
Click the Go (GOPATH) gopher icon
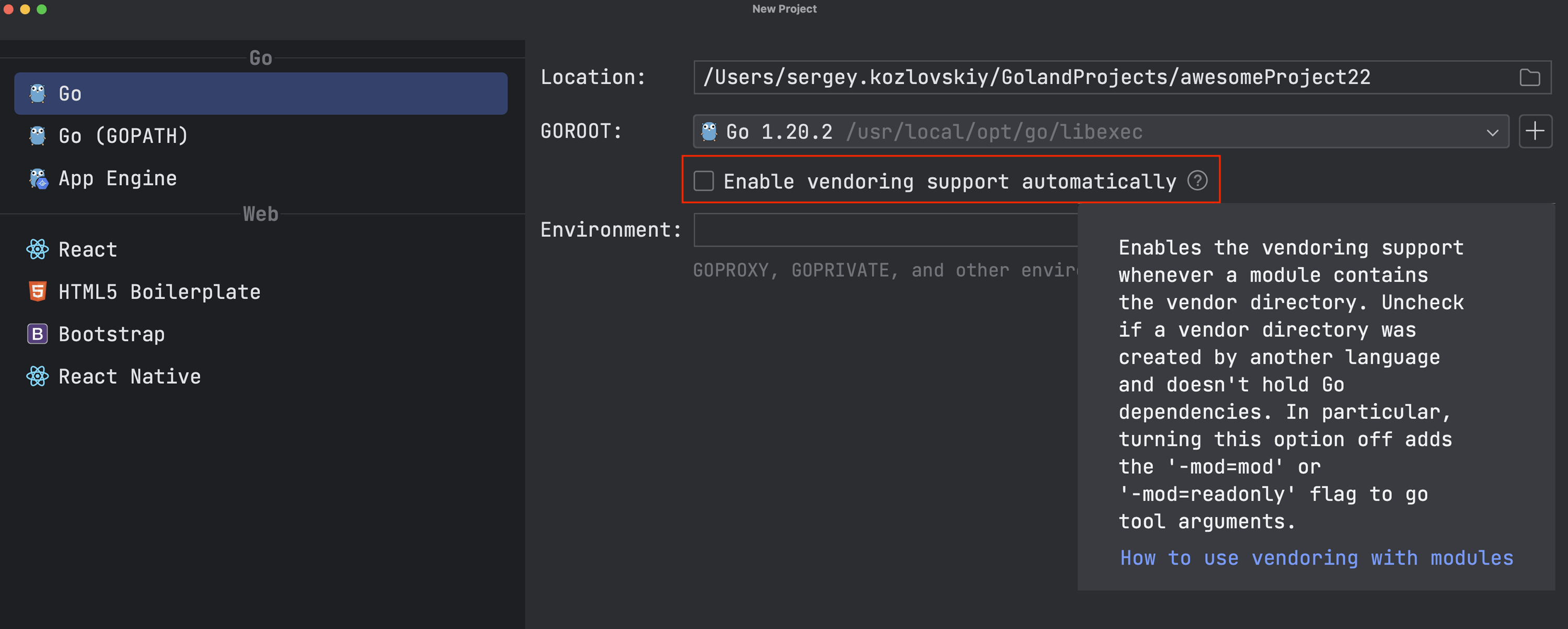pos(38,135)
